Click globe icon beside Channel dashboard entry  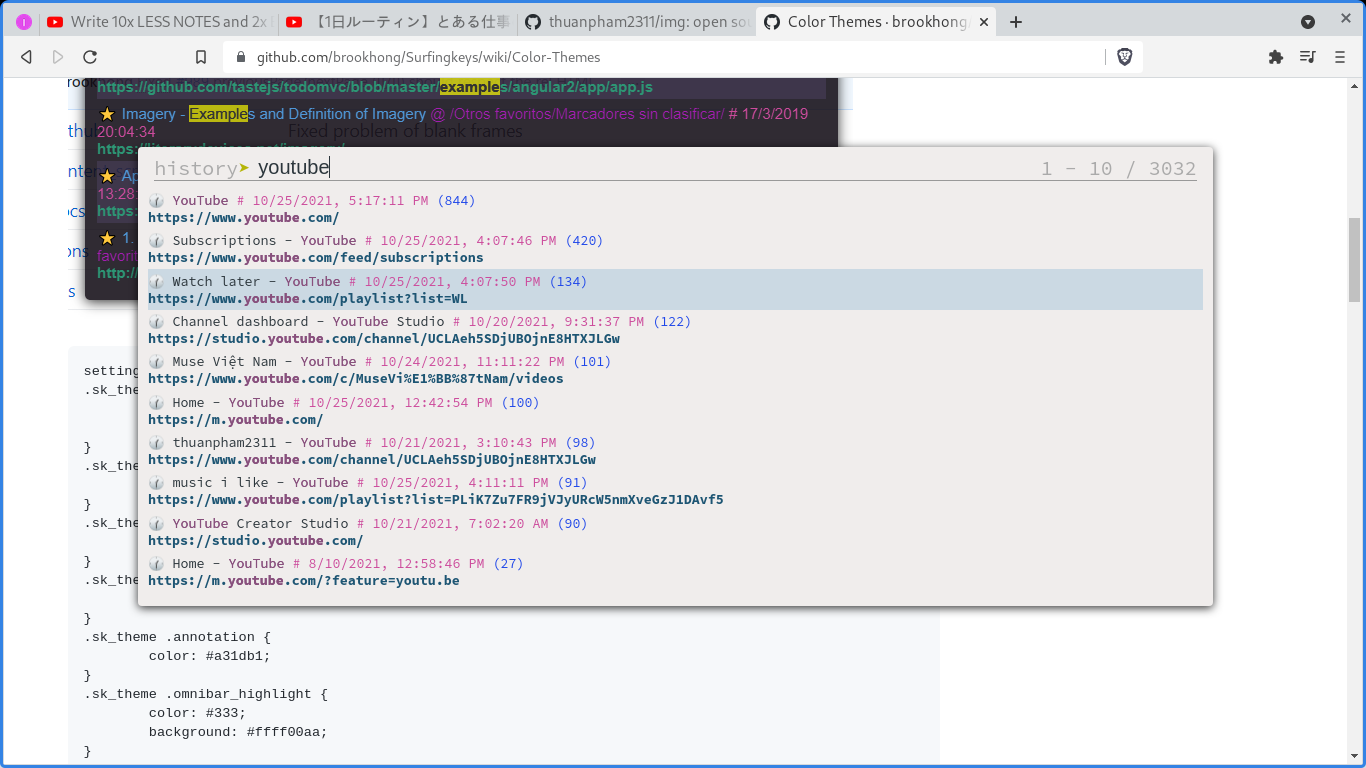pos(156,322)
